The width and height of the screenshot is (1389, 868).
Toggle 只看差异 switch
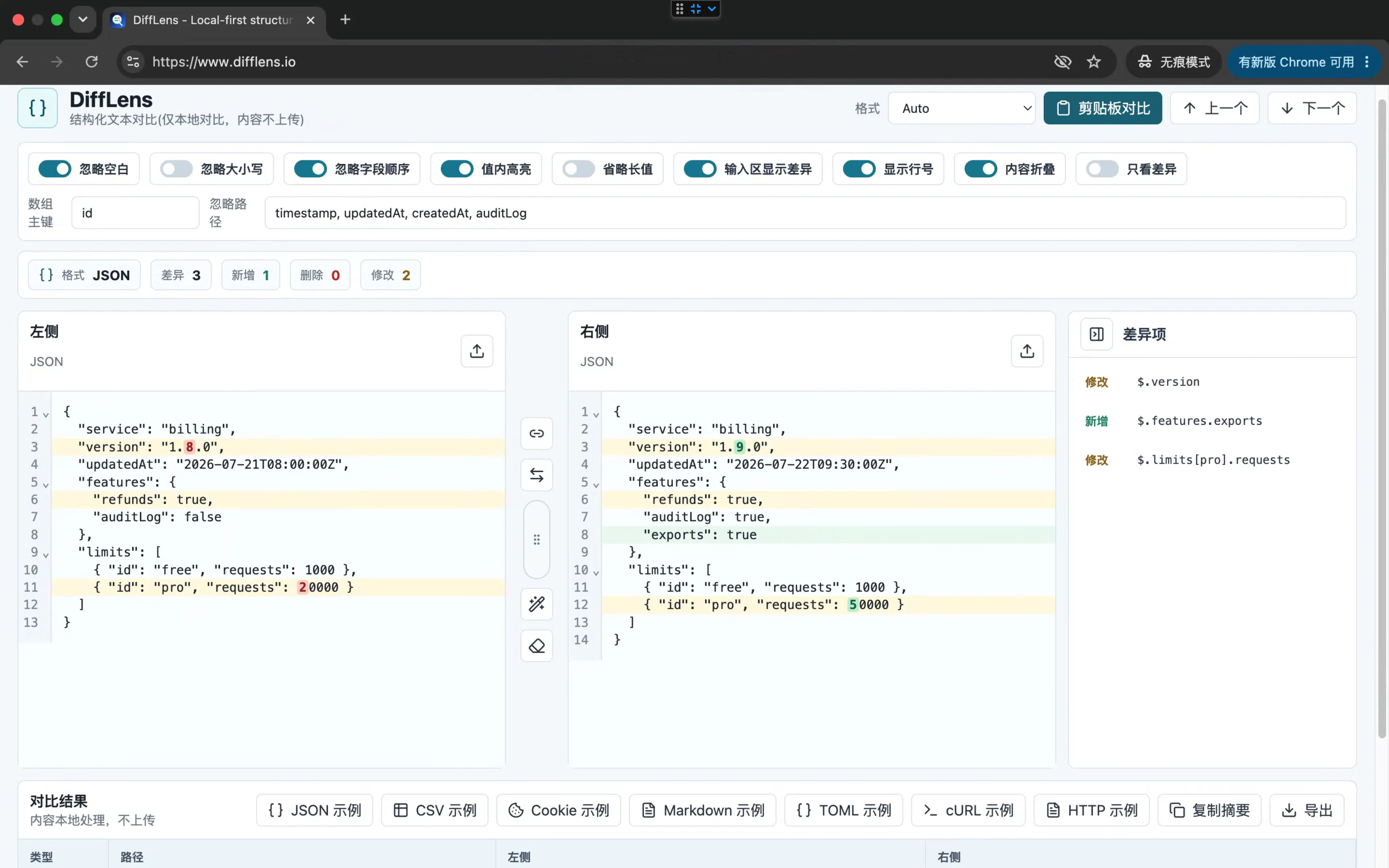coord(1102,169)
